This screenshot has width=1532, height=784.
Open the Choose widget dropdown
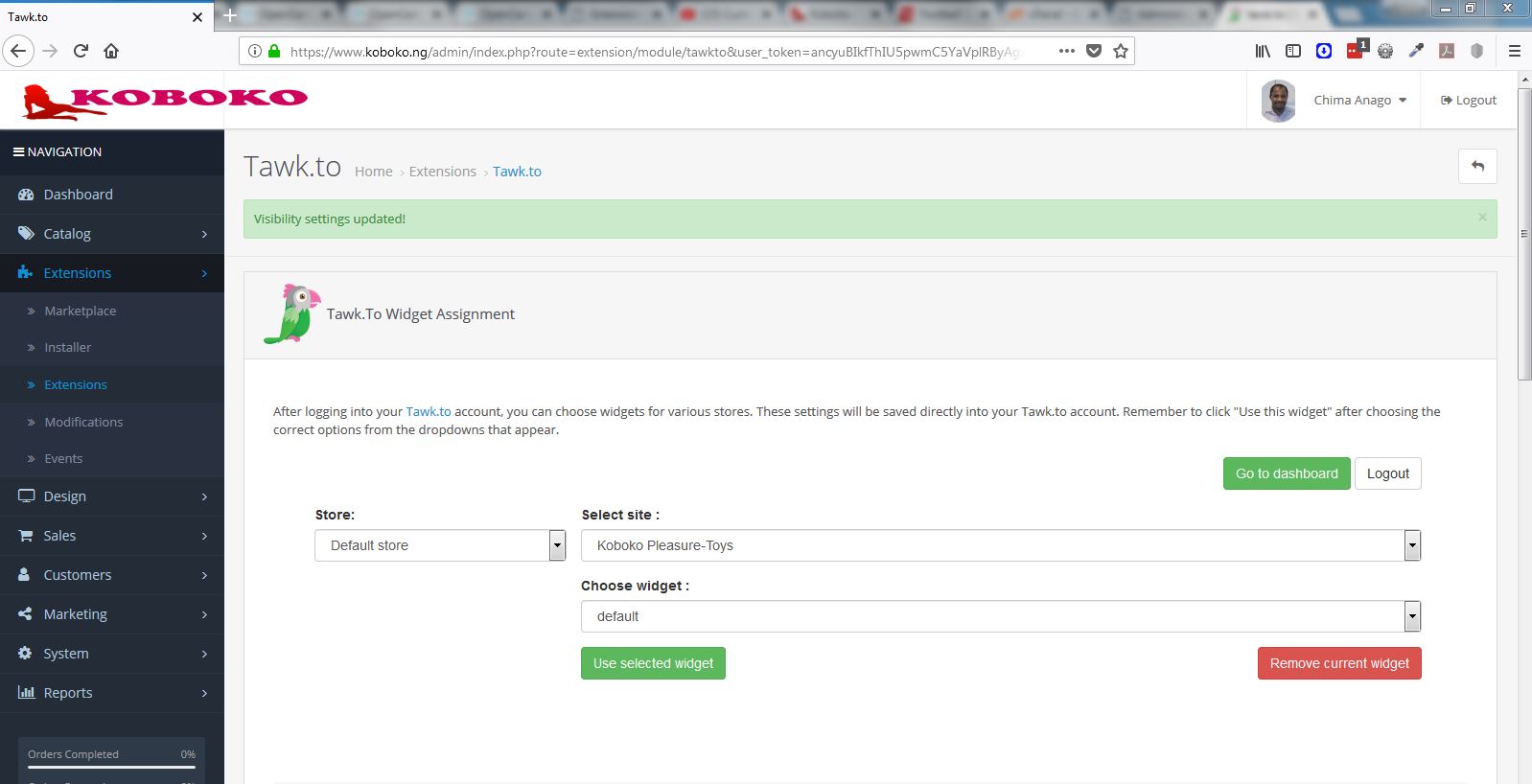[1001, 616]
